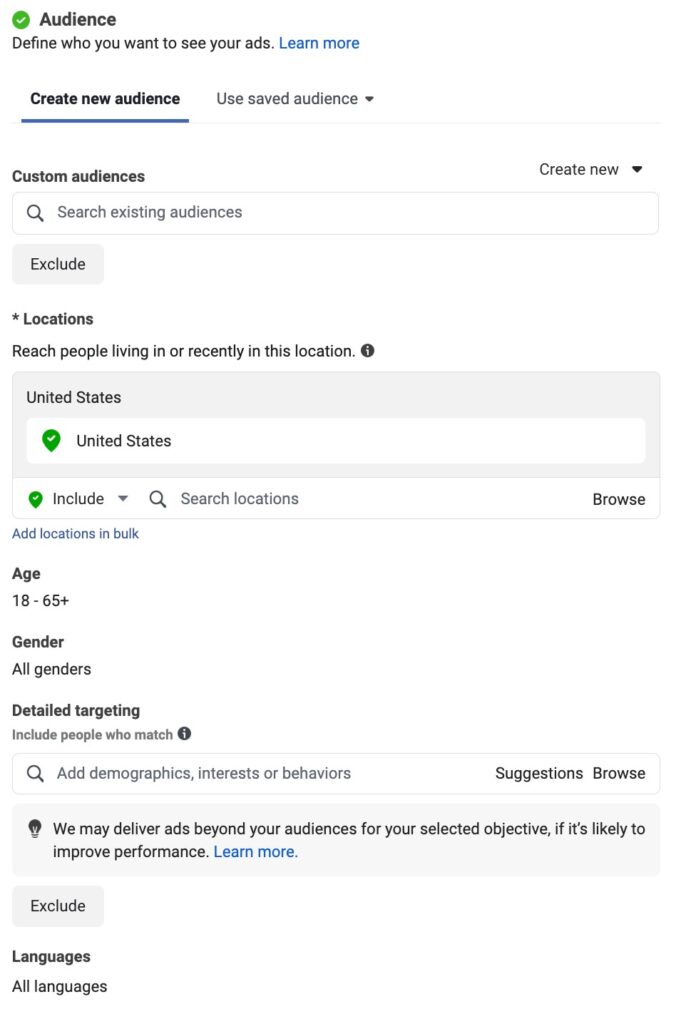Click the search icon in Custom audiences

click(x=35, y=213)
